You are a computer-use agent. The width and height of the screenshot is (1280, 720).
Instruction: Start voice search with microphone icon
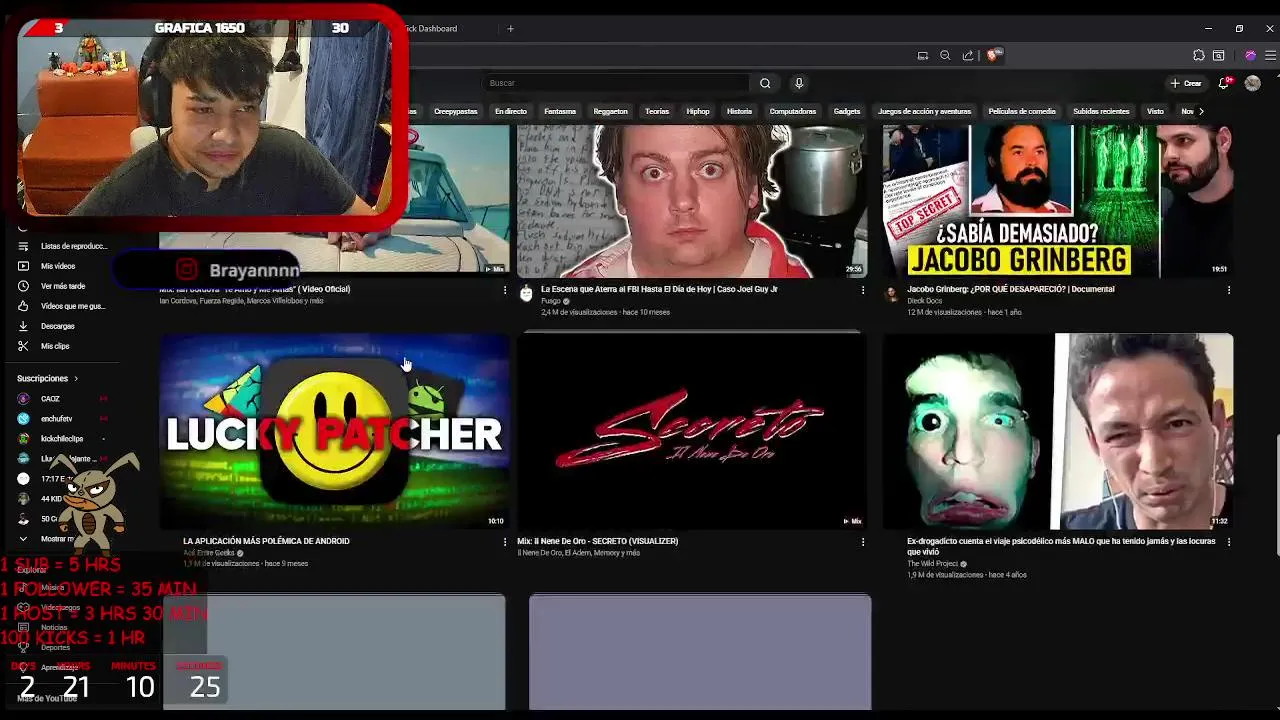[x=798, y=83]
